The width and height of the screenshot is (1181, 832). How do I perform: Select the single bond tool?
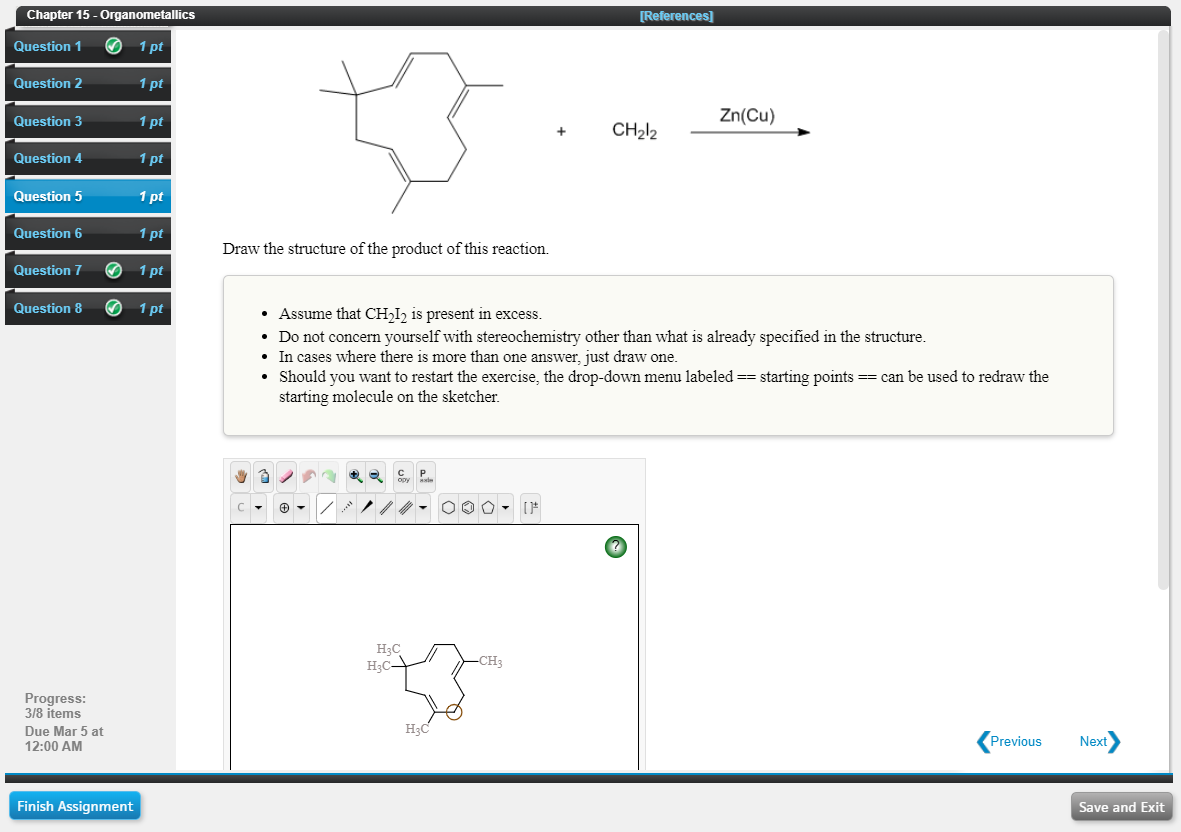[327, 507]
